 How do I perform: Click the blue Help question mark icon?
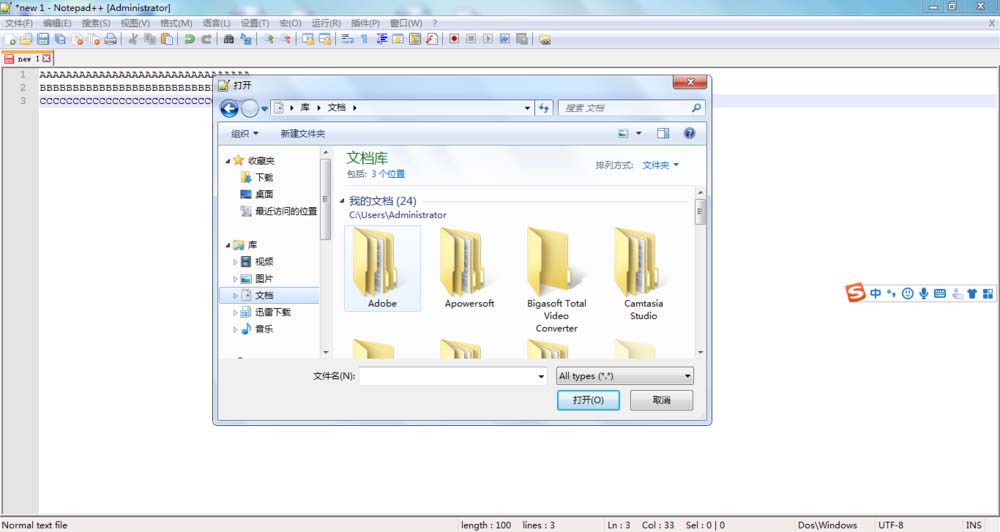coord(689,133)
